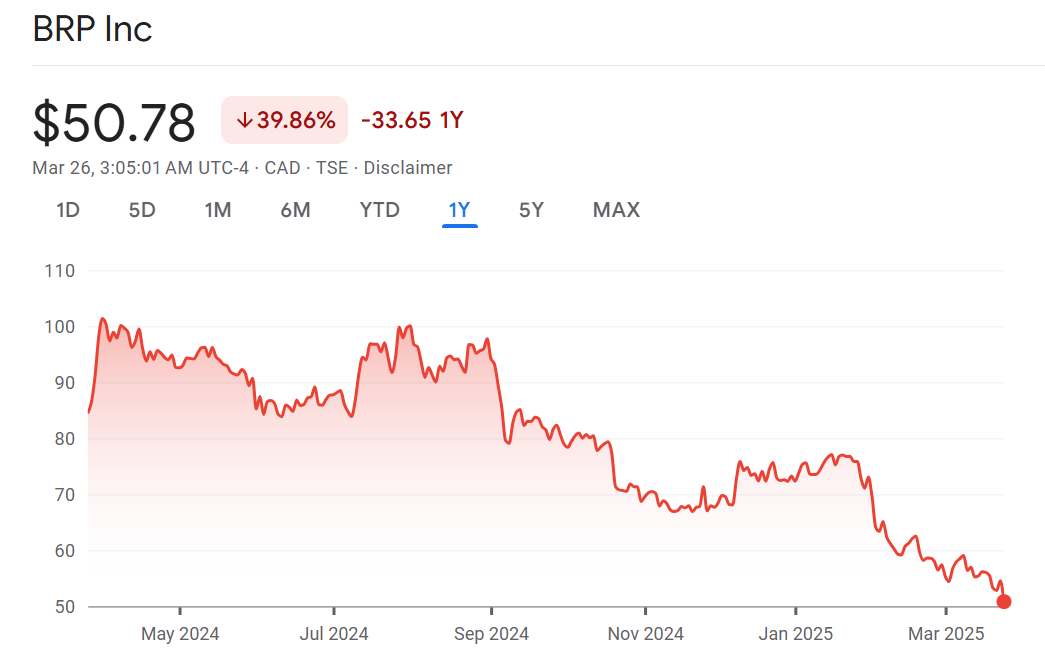Show the MAX price history
The image size is (1045, 667).
click(616, 210)
